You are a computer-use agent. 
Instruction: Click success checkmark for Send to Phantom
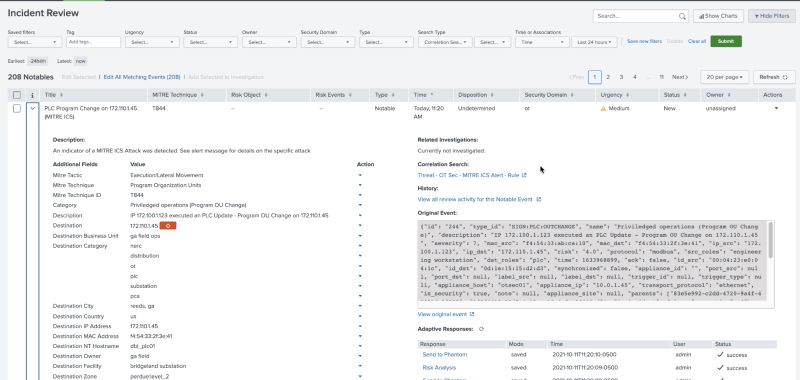720,354
